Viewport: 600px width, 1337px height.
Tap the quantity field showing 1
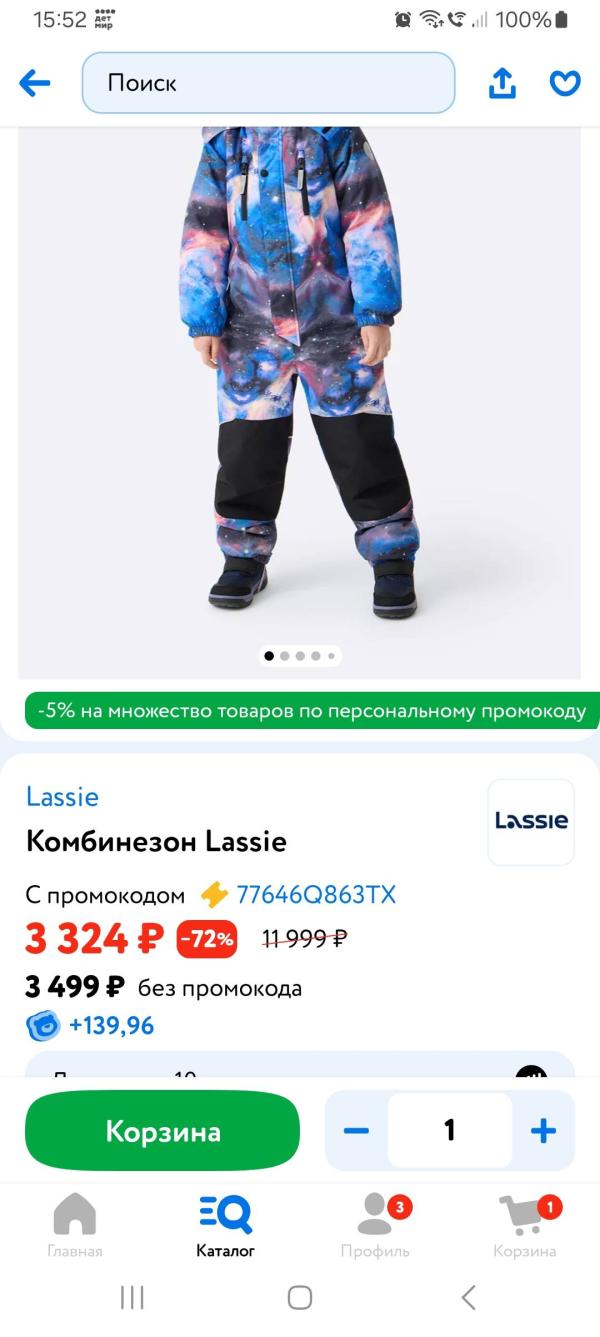click(x=450, y=1130)
